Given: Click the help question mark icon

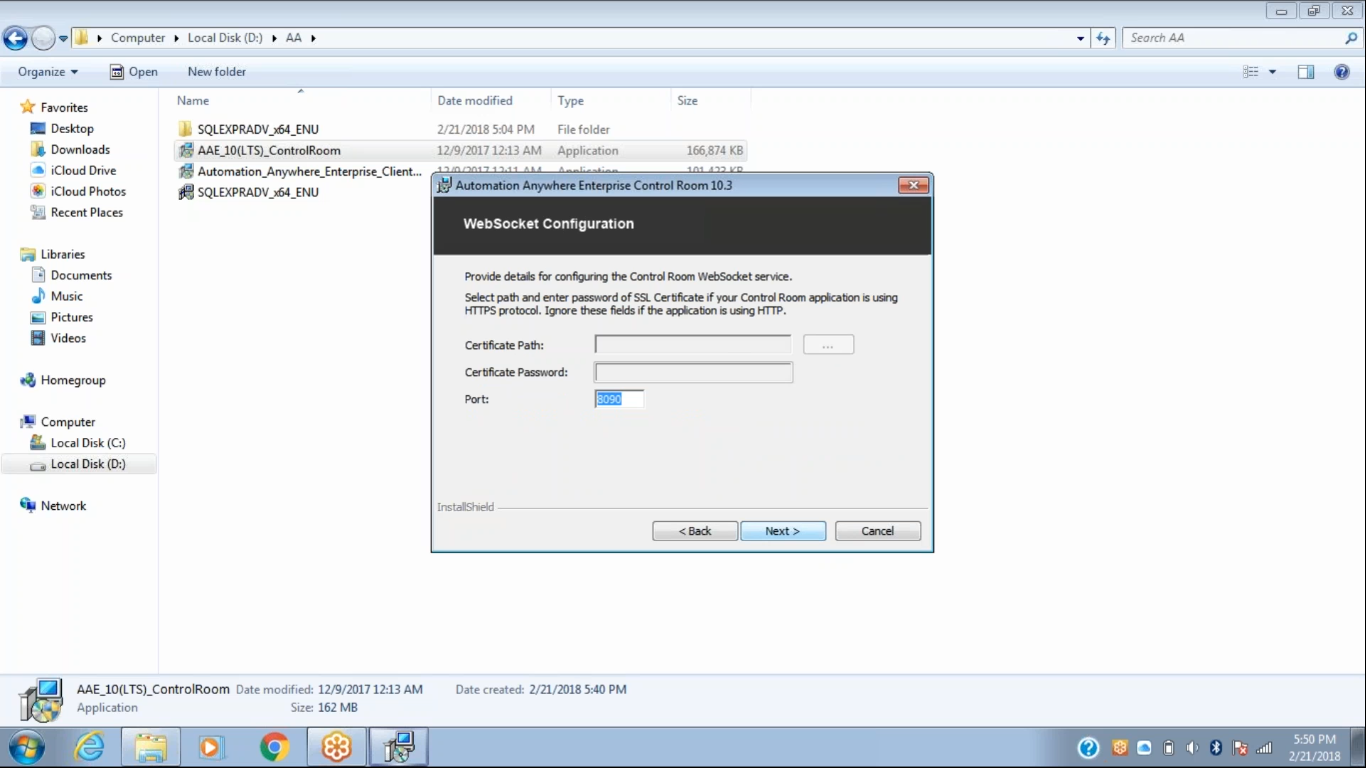Looking at the screenshot, I should tap(1342, 72).
